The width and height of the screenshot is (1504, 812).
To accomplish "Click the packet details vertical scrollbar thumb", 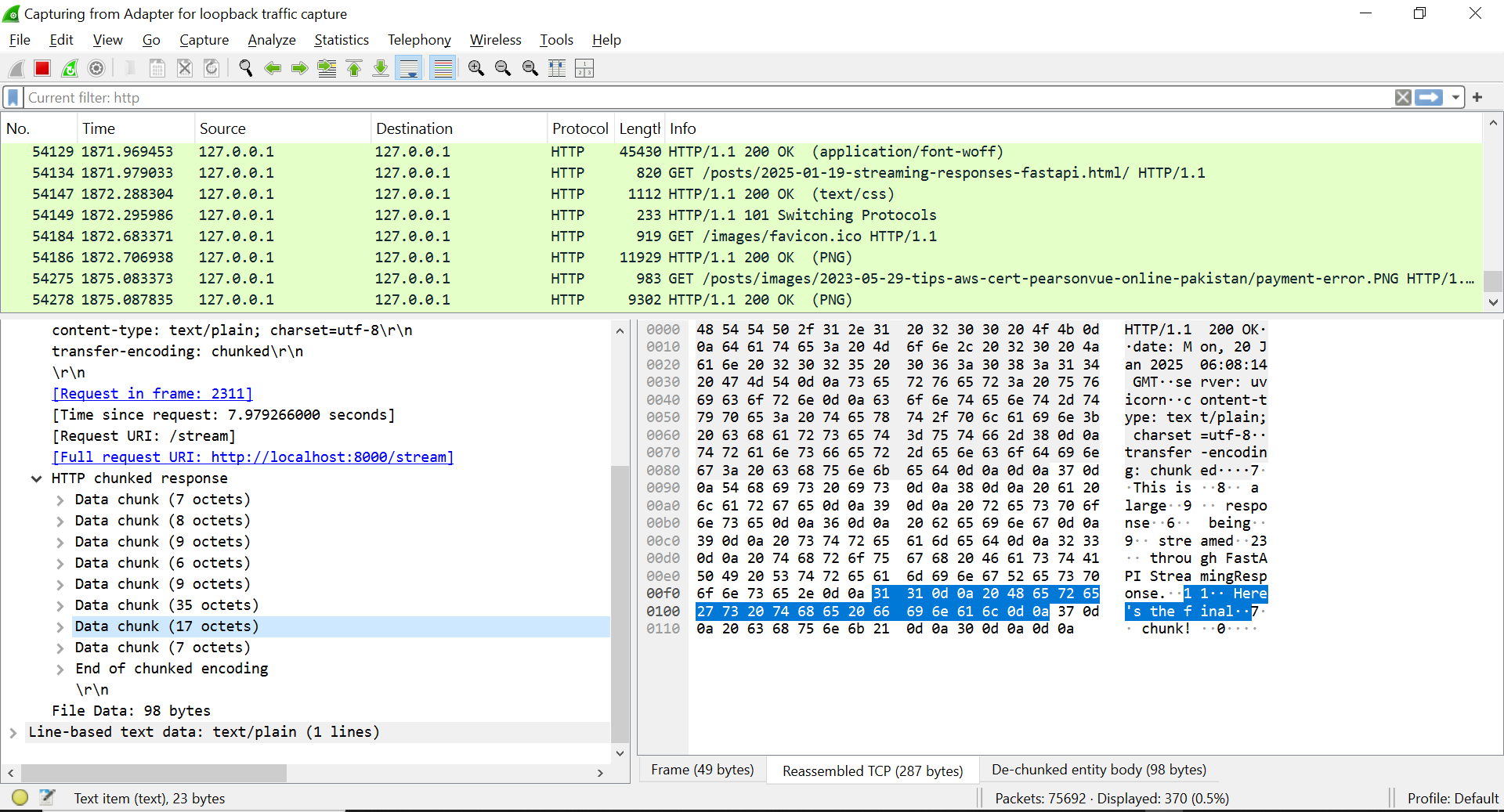I will pyautogui.click(x=620, y=603).
